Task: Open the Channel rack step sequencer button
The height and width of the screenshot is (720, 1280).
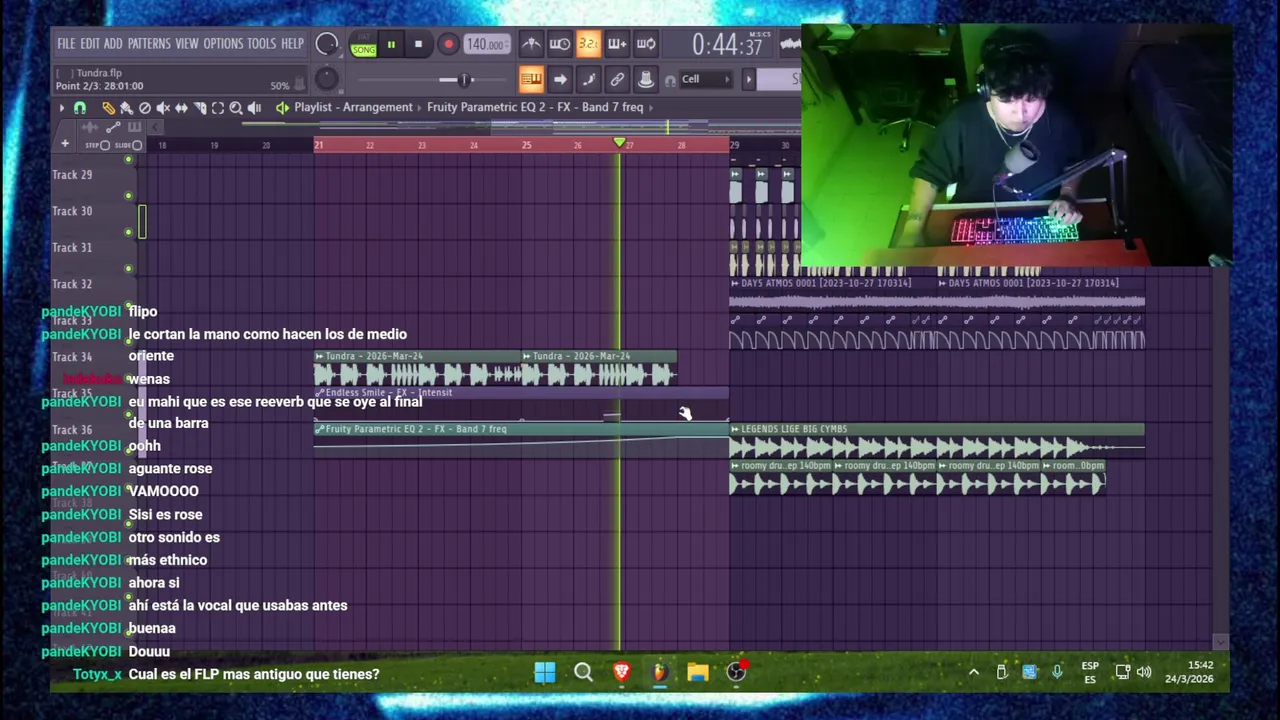Action: [588, 79]
